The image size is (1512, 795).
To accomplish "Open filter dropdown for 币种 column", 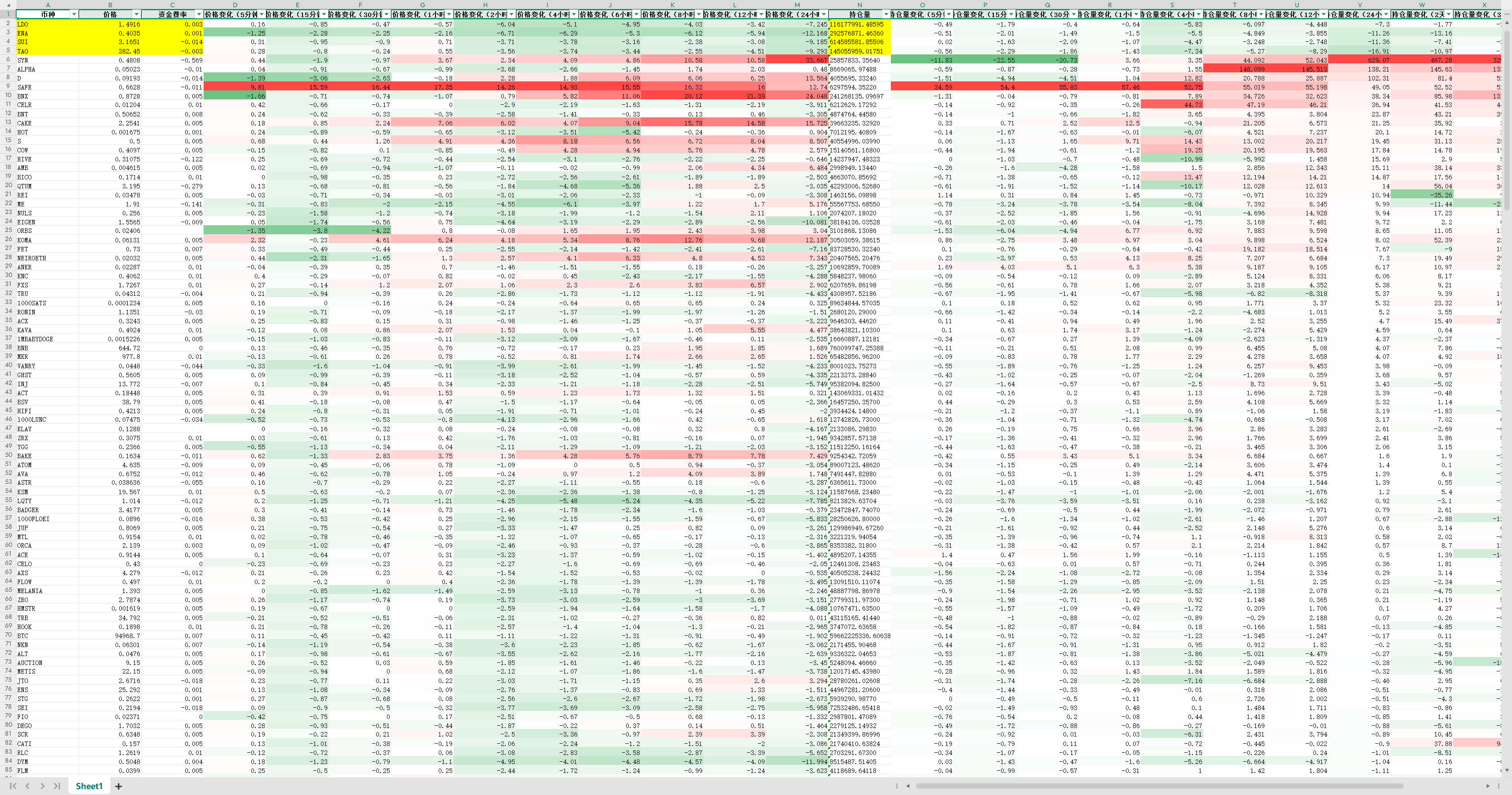I will (74, 14).
